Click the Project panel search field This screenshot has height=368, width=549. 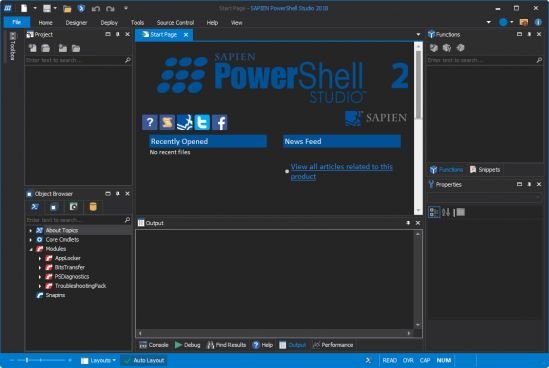click(75, 60)
